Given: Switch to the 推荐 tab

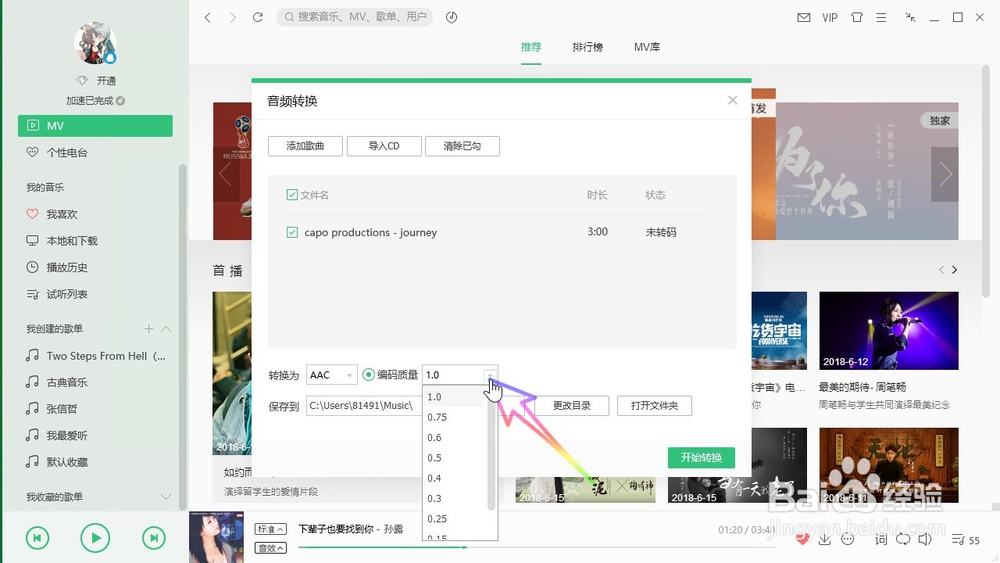Looking at the screenshot, I should 531,47.
